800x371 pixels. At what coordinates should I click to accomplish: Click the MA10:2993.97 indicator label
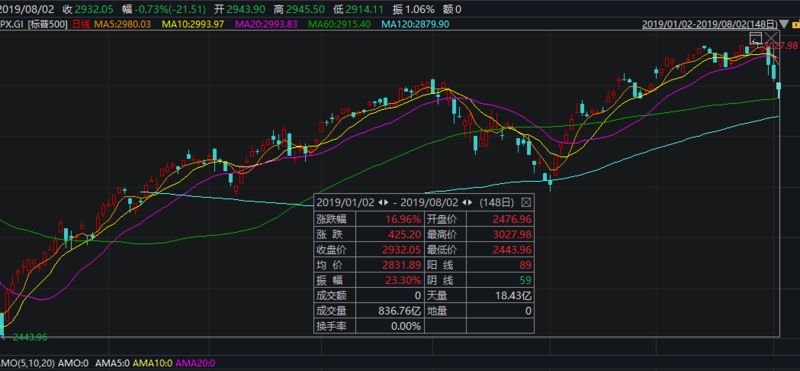click(193, 23)
